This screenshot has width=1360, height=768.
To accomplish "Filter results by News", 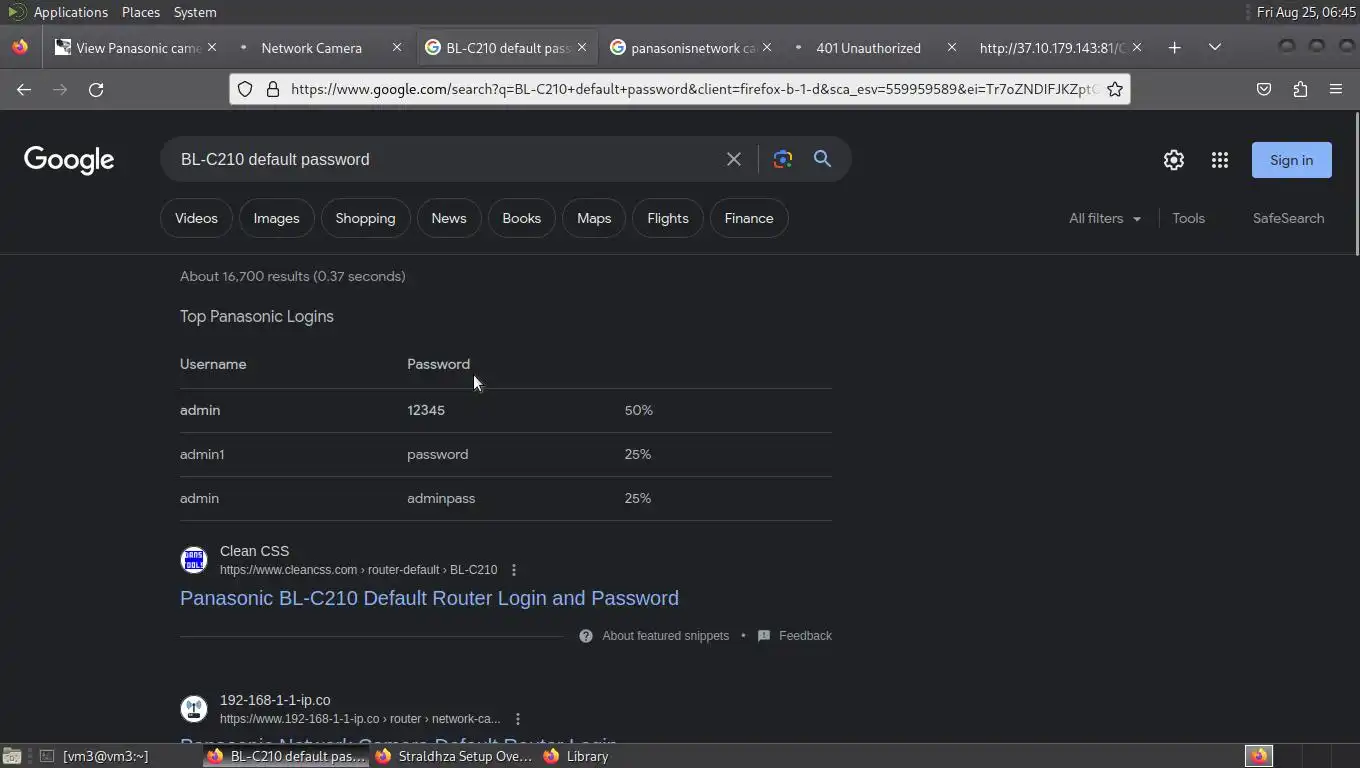I will tap(448, 218).
